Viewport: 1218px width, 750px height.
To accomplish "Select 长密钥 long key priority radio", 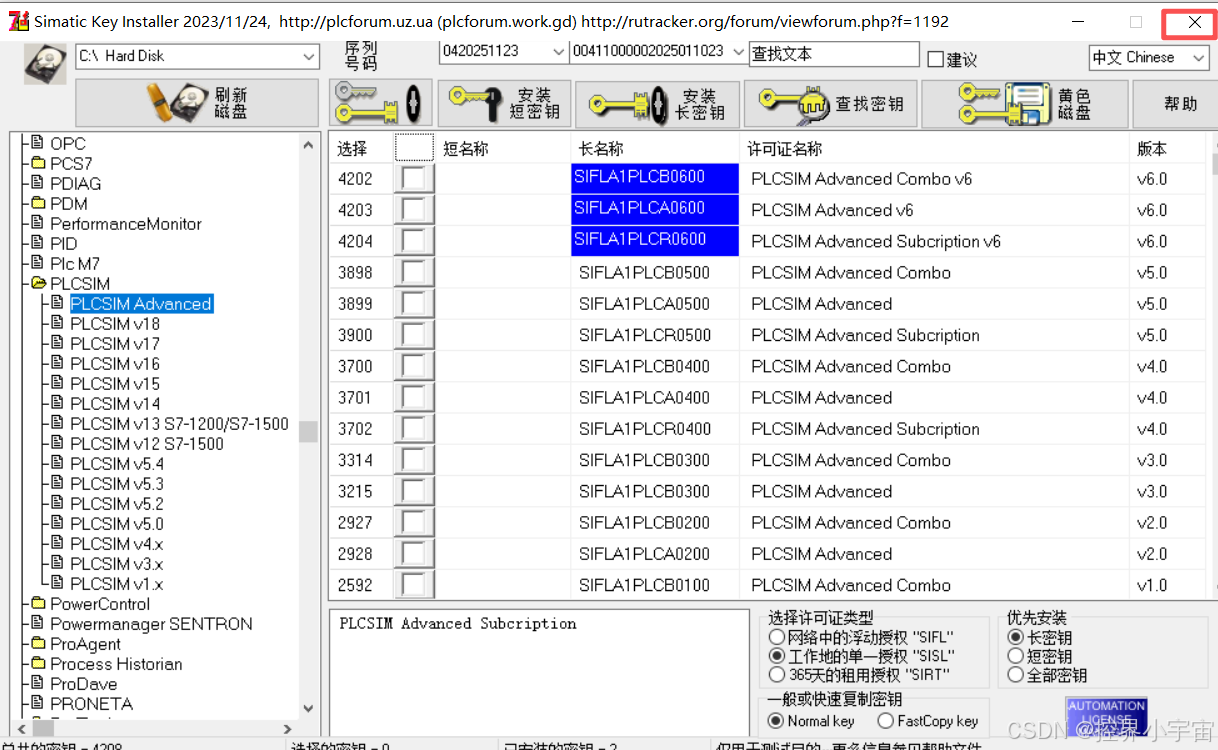I will point(1015,637).
